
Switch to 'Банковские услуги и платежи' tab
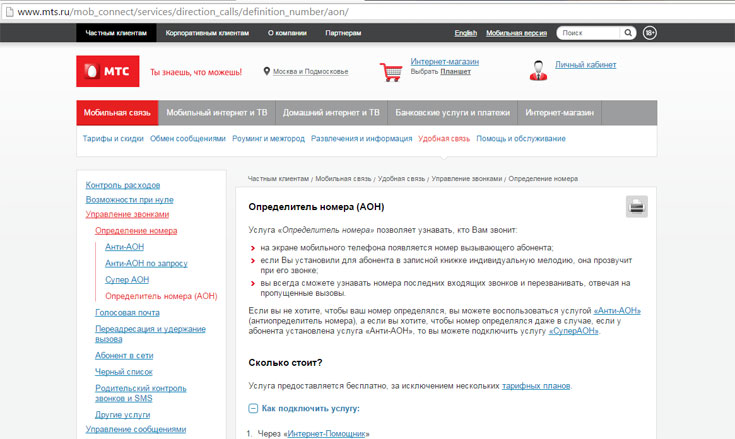click(x=453, y=112)
